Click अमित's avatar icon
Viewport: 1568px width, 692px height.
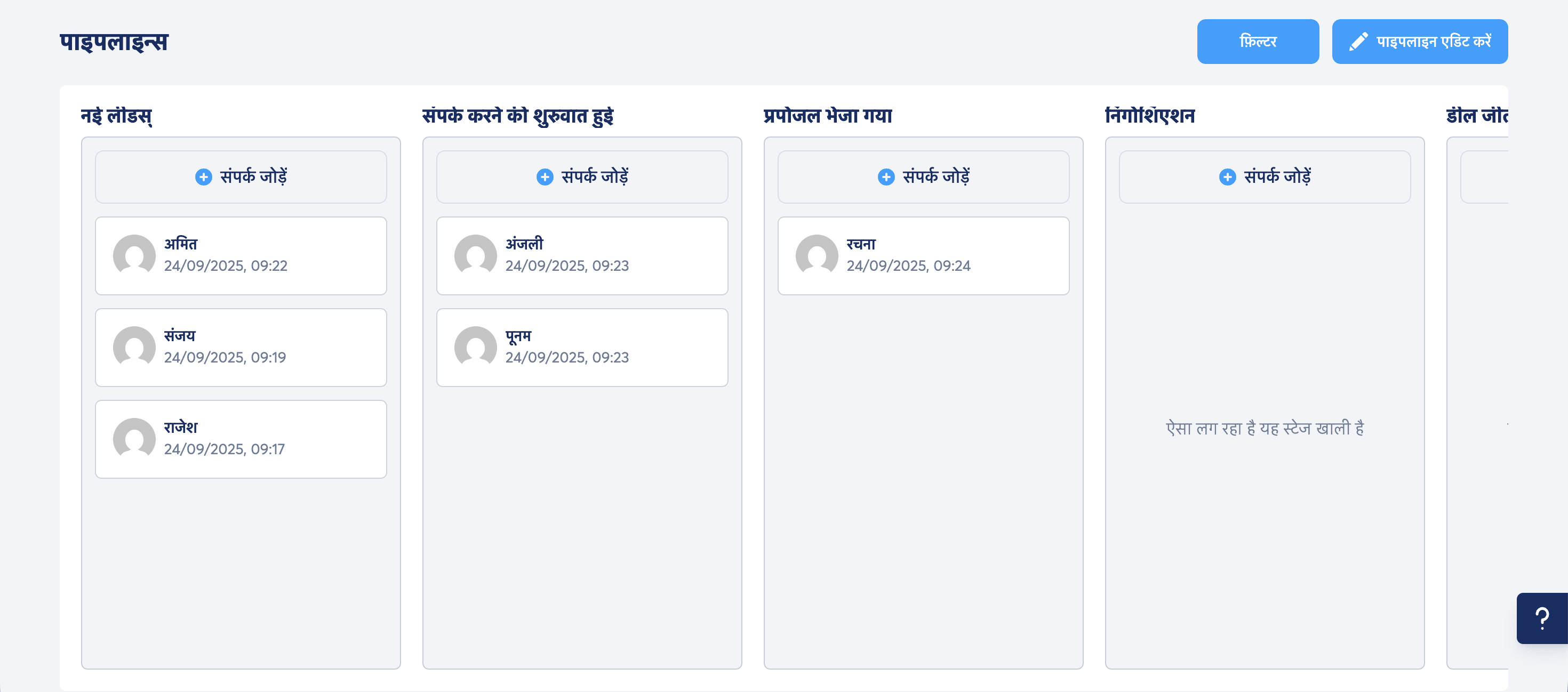[134, 255]
